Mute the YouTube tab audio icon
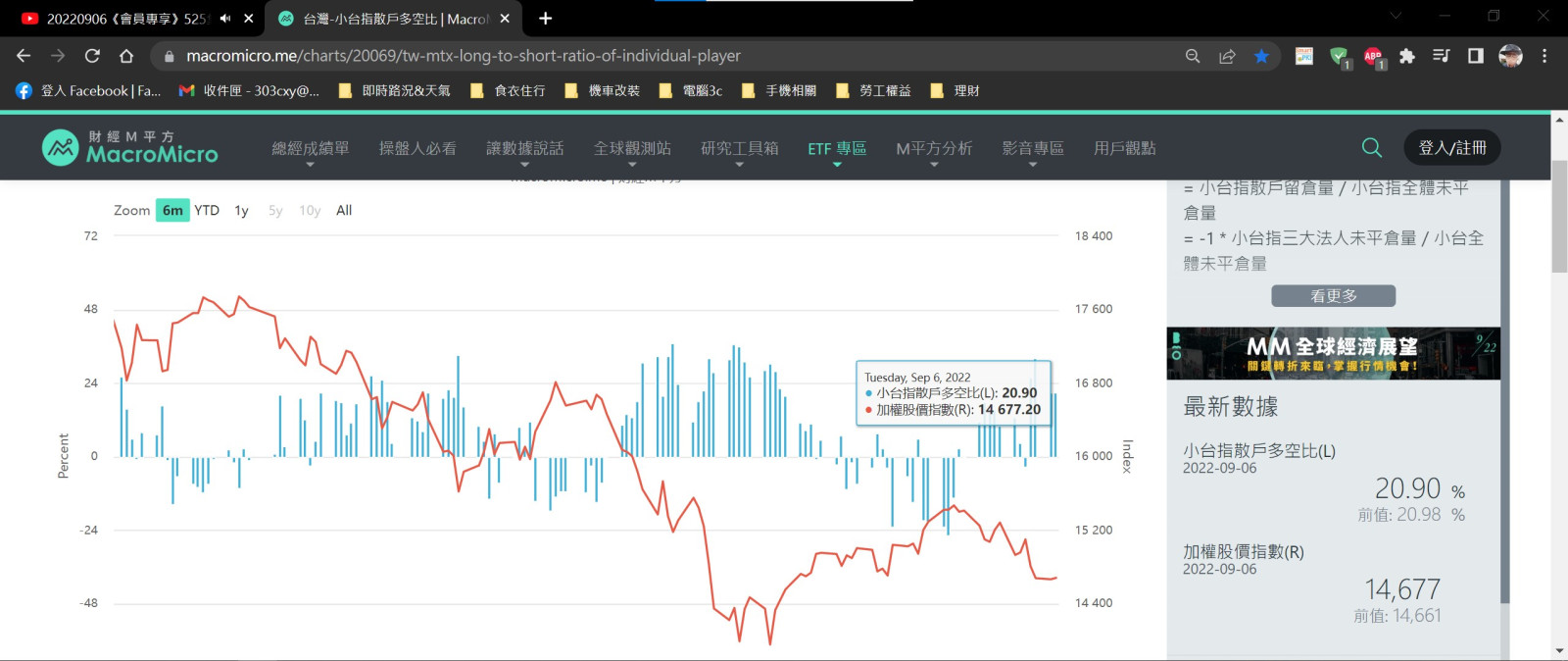 (225, 19)
